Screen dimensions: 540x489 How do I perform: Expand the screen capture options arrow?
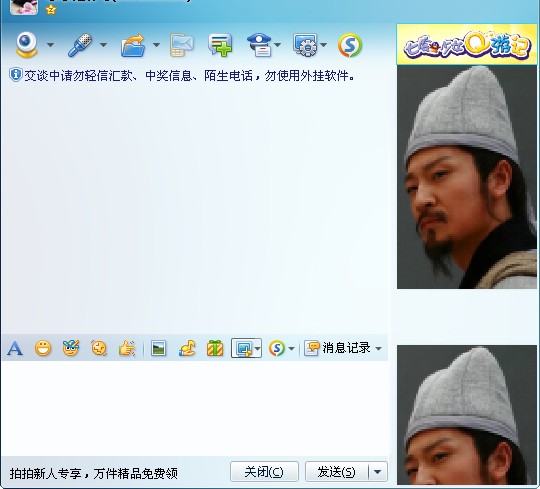[258, 348]
